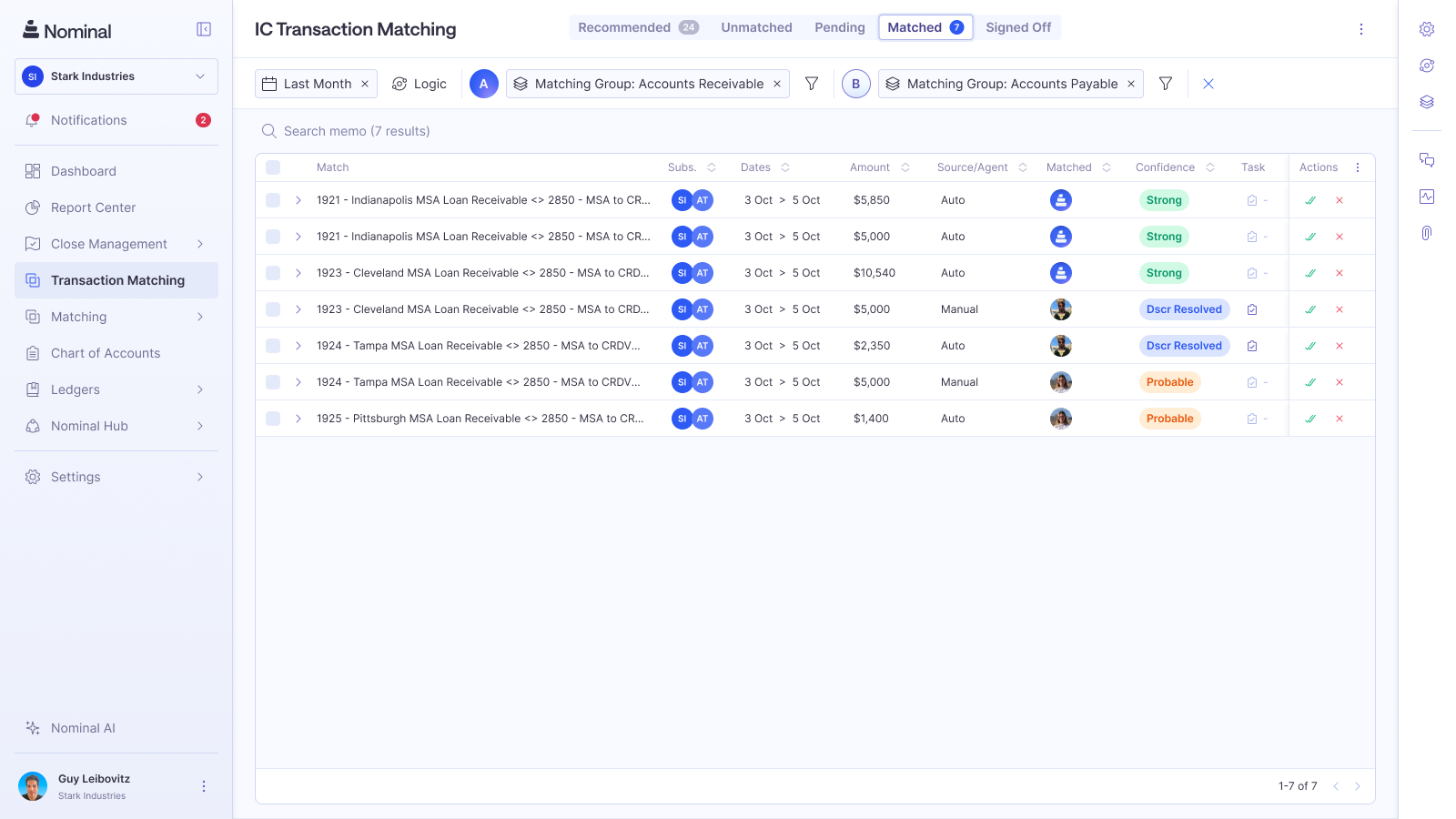Image resolution: width=1456 pixels, height=819 pixels.
Task: Open the Signed Off tab
Action: click(x=1017, y=27)
